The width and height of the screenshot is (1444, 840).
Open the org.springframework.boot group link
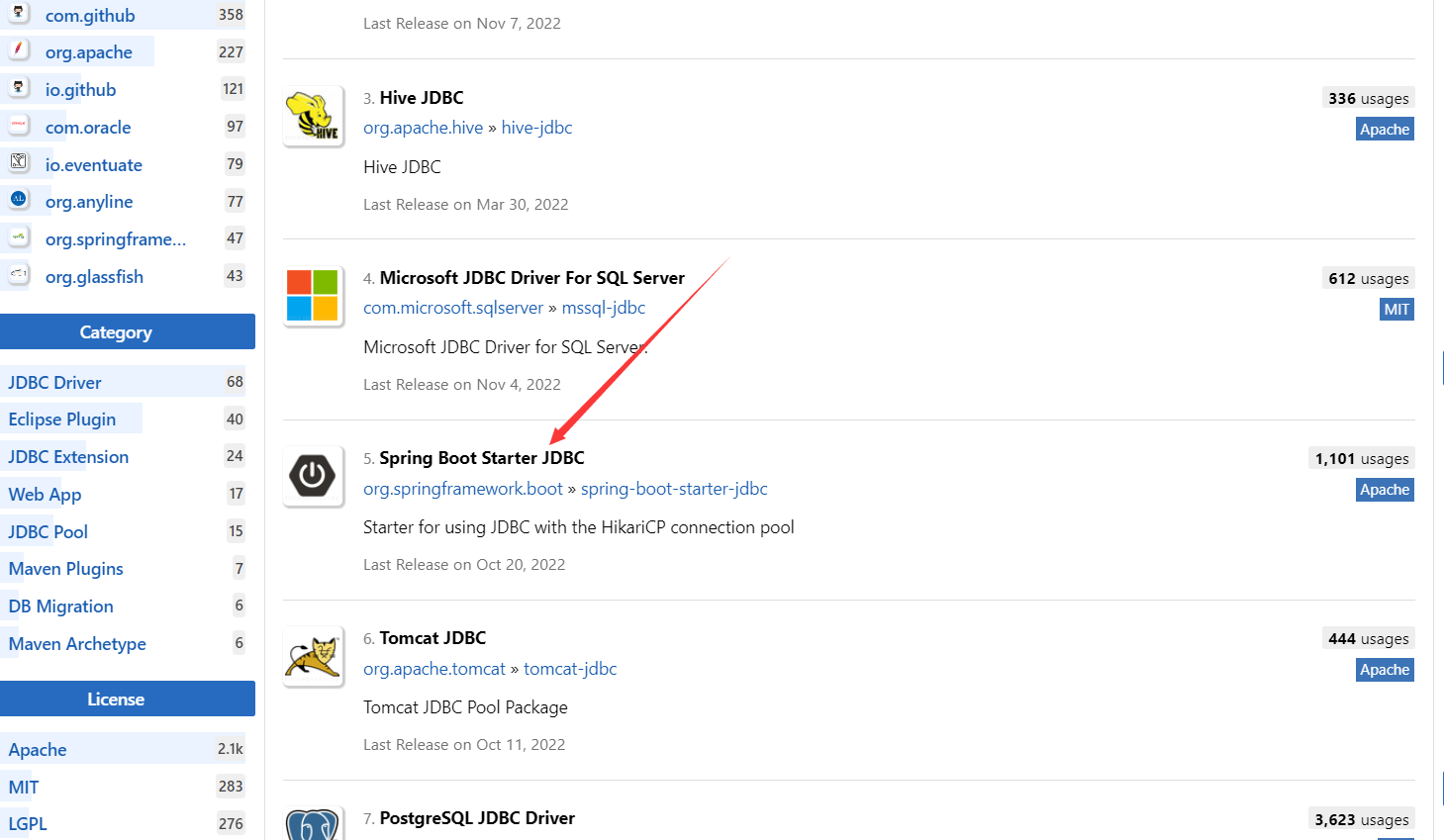coord(463,489)
